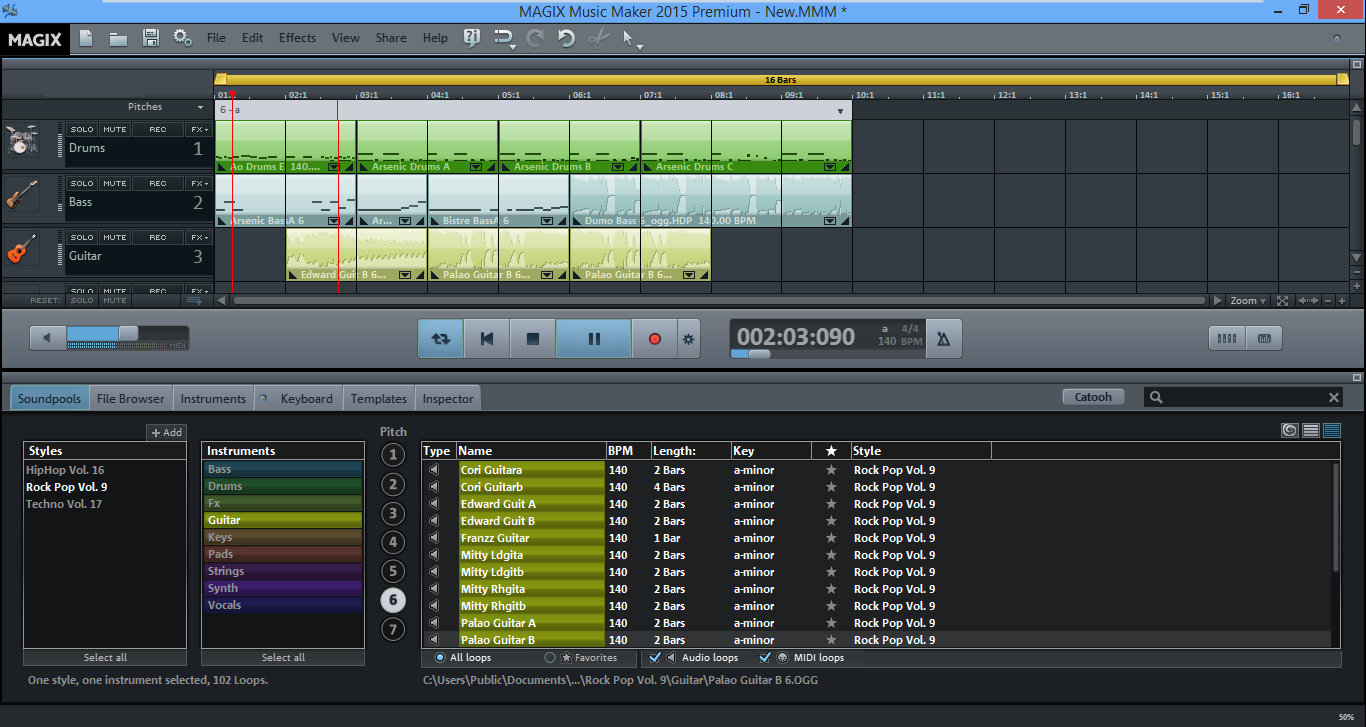Create a new project with the blank page icon

86,38
